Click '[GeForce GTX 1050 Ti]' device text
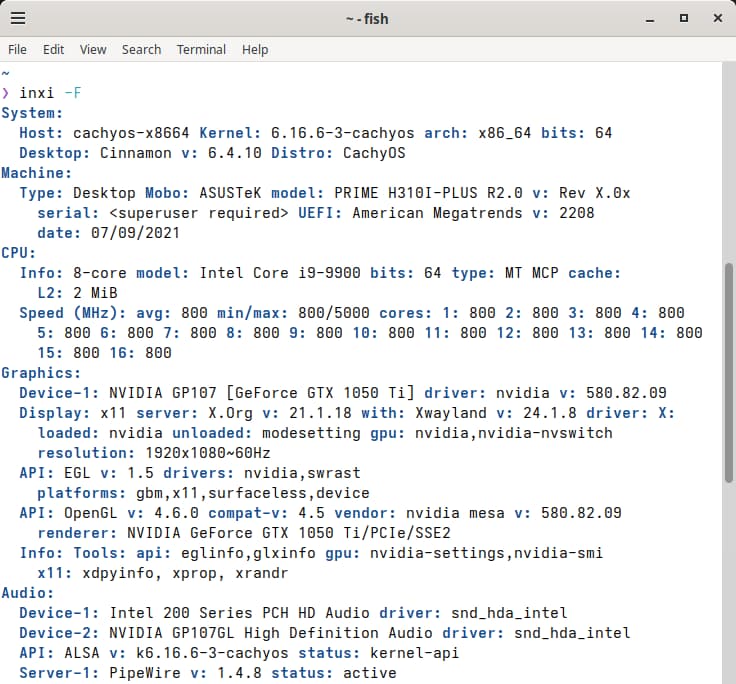The width and height of the screenshot is (736, 684). tap(320, 393)
